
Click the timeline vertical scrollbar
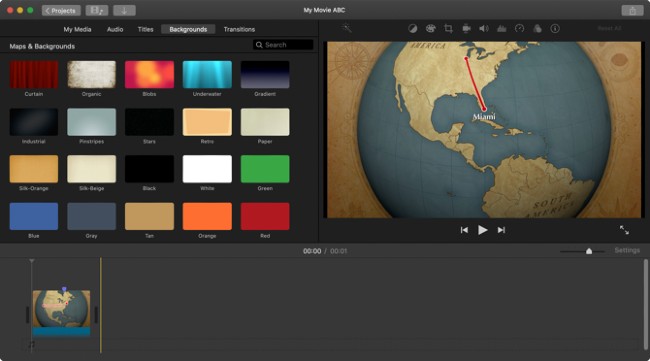point(645,305)
